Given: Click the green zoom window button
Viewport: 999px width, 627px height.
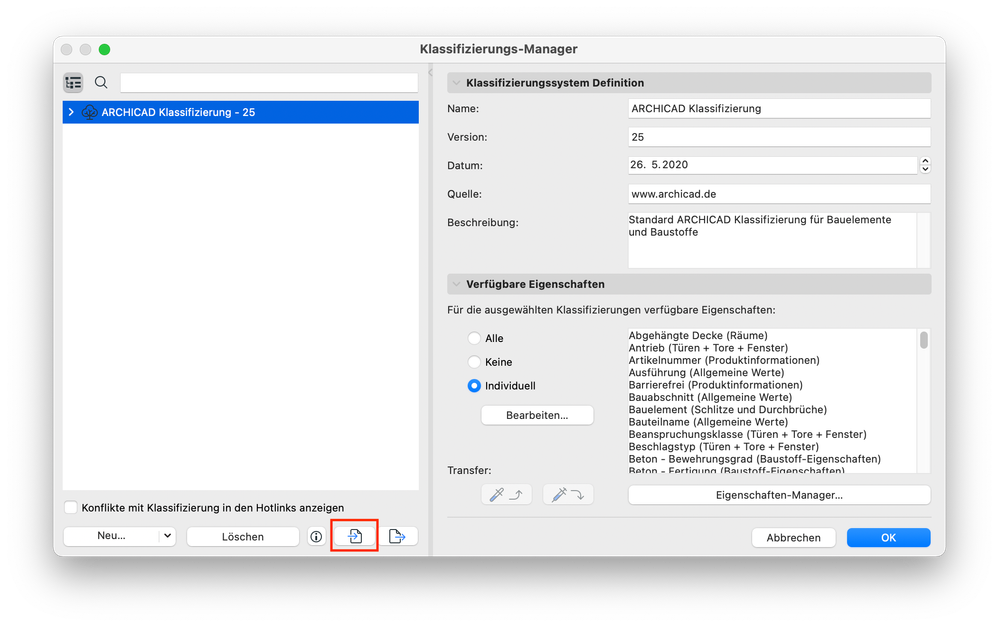Looking at the screenshot, I should coord(104,49).
